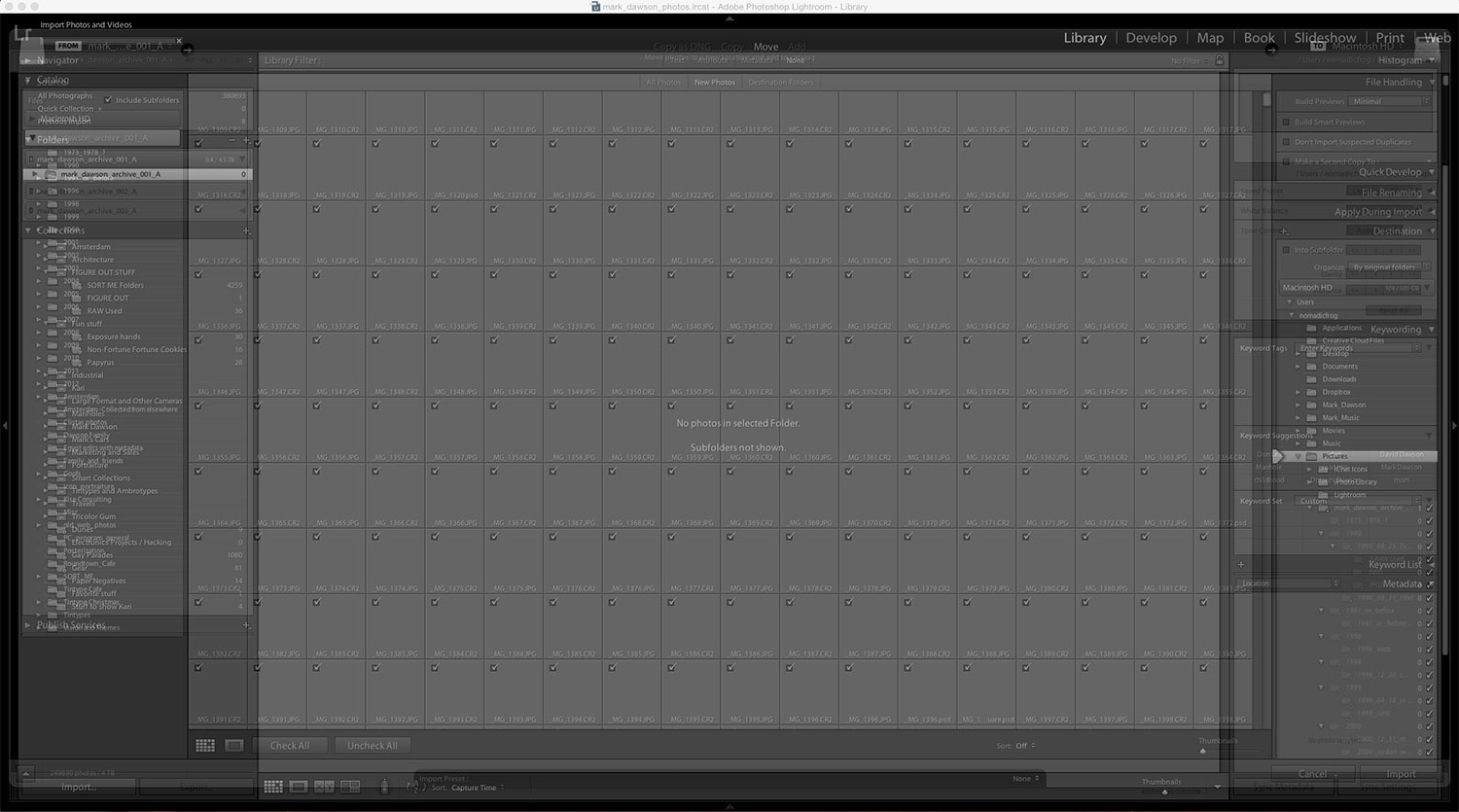Open Build Previews Minimal dropdown

[1390, 101]
